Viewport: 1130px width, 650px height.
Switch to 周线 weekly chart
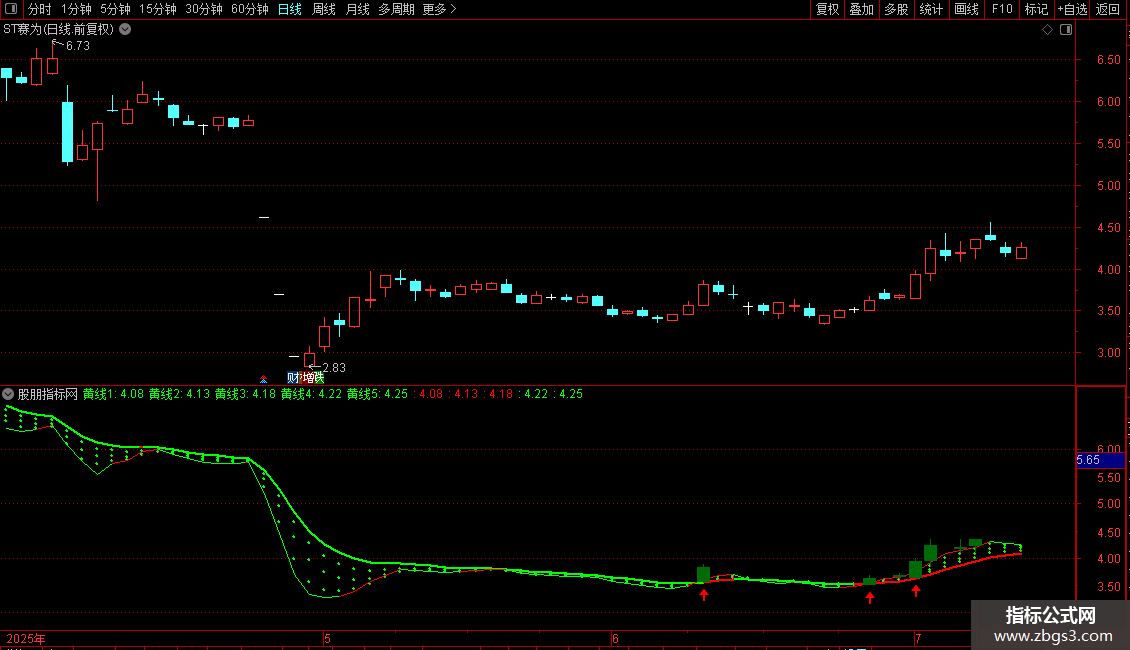324,9
